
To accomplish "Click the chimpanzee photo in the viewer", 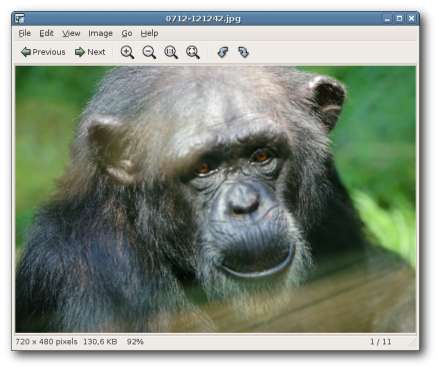I will click(x=215, y=199).
